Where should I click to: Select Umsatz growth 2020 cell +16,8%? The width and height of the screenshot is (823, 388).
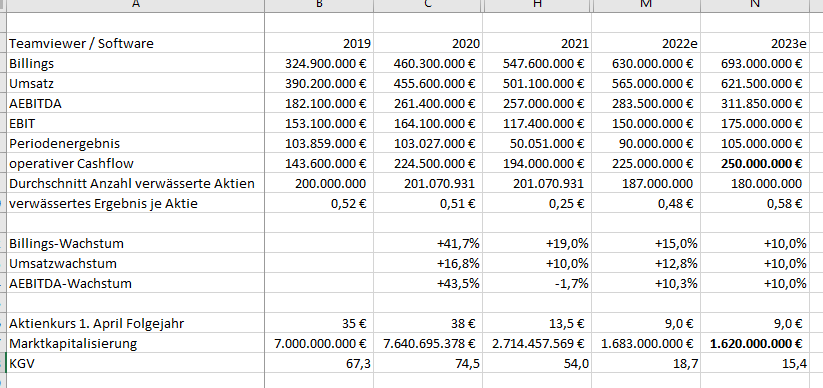pyautogui.click(x=428, y=263)
